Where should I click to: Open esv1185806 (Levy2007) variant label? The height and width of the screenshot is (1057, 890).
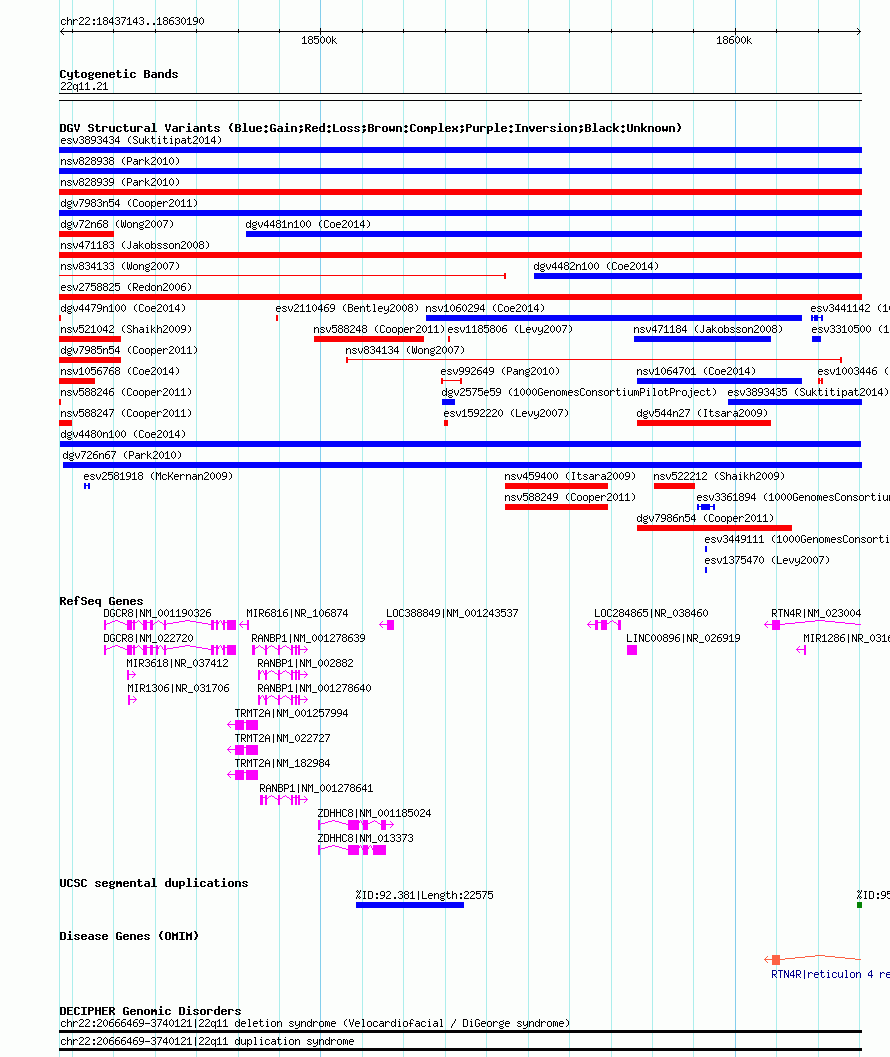pyautogui.click(x=510, y=329)
